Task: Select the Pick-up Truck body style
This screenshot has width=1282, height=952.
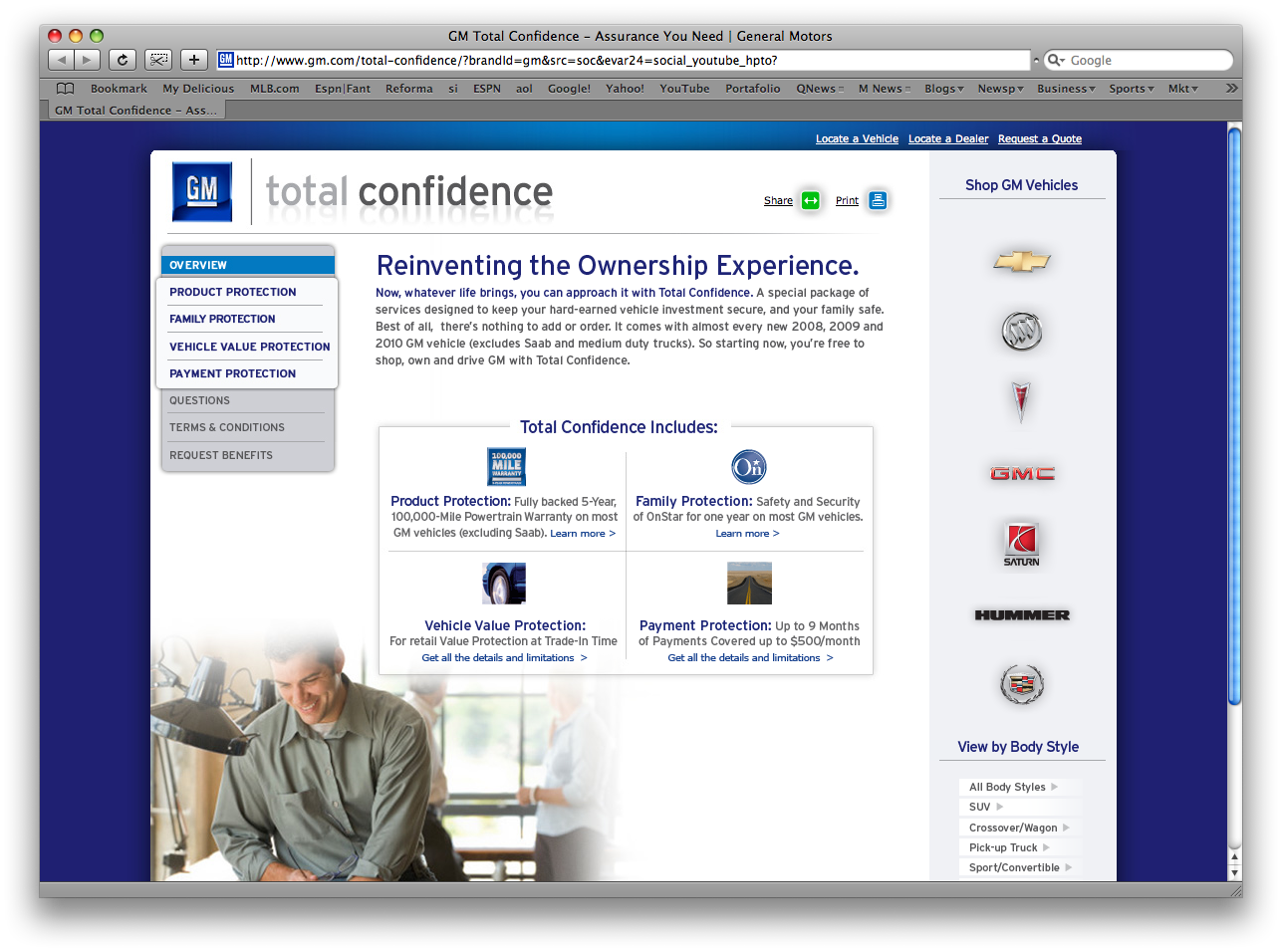Action: [1009, 847]
